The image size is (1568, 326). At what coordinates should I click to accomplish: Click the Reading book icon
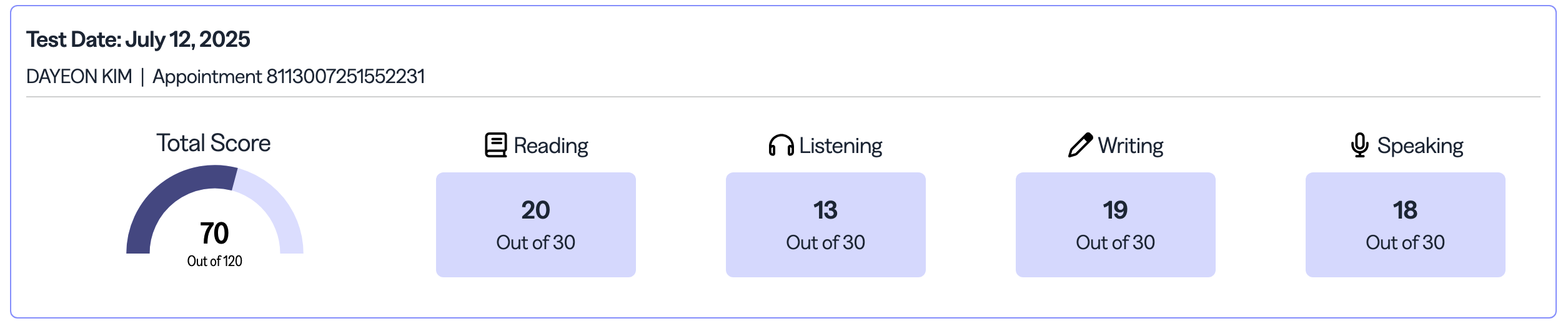click(x=496, y=145)
